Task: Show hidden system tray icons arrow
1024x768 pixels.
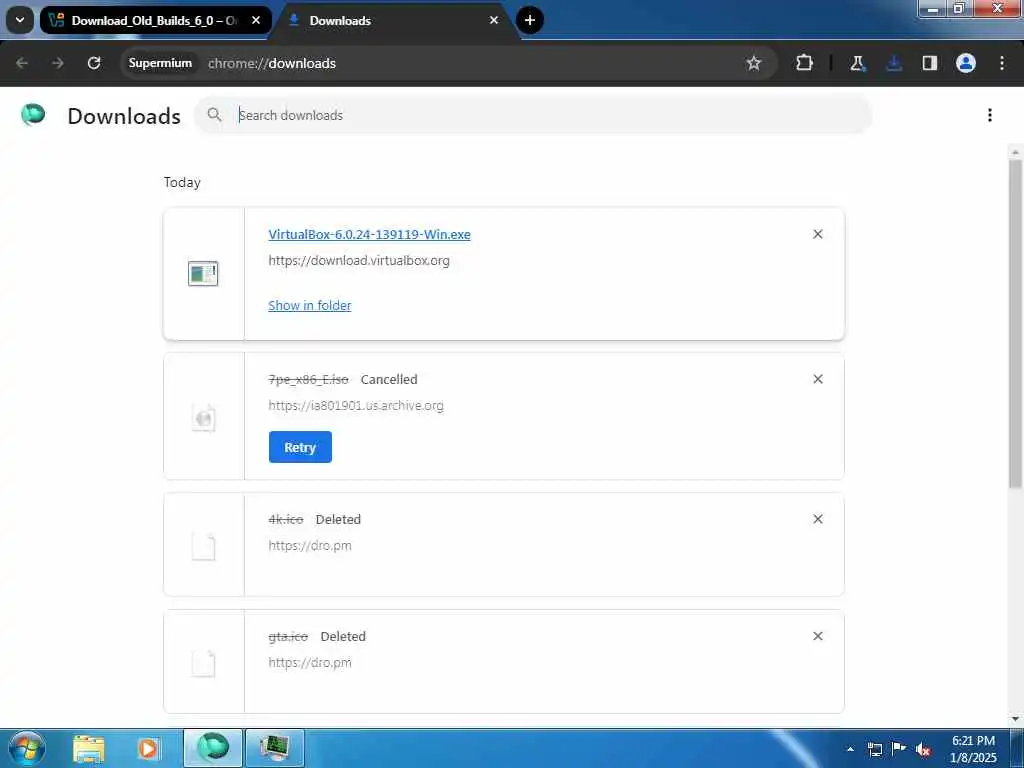Action: click(x=850, y=749)
